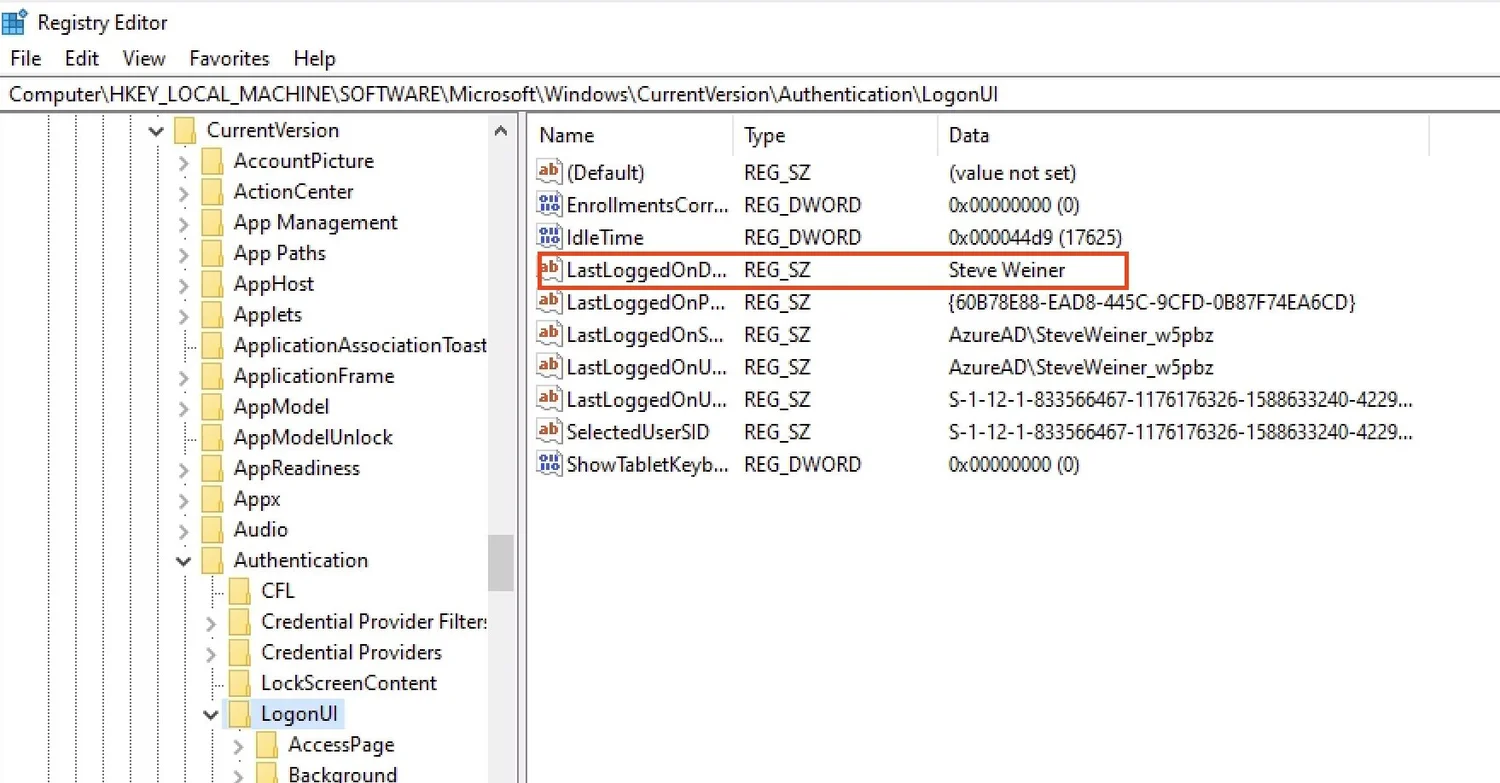Open the File menu

pyautogui.click(x=24, y=58)
